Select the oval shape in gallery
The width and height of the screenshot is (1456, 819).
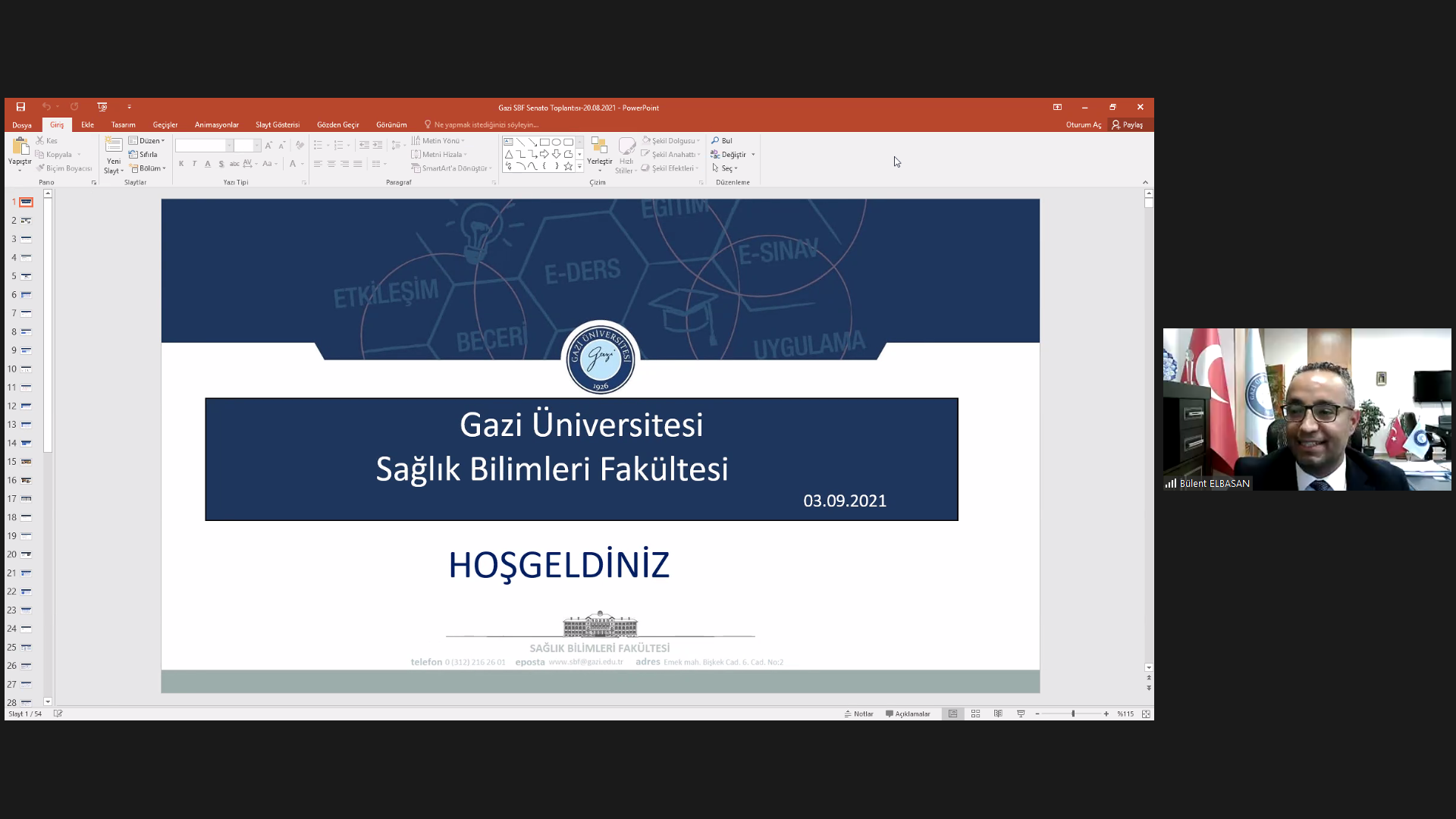tap(557, 142)
